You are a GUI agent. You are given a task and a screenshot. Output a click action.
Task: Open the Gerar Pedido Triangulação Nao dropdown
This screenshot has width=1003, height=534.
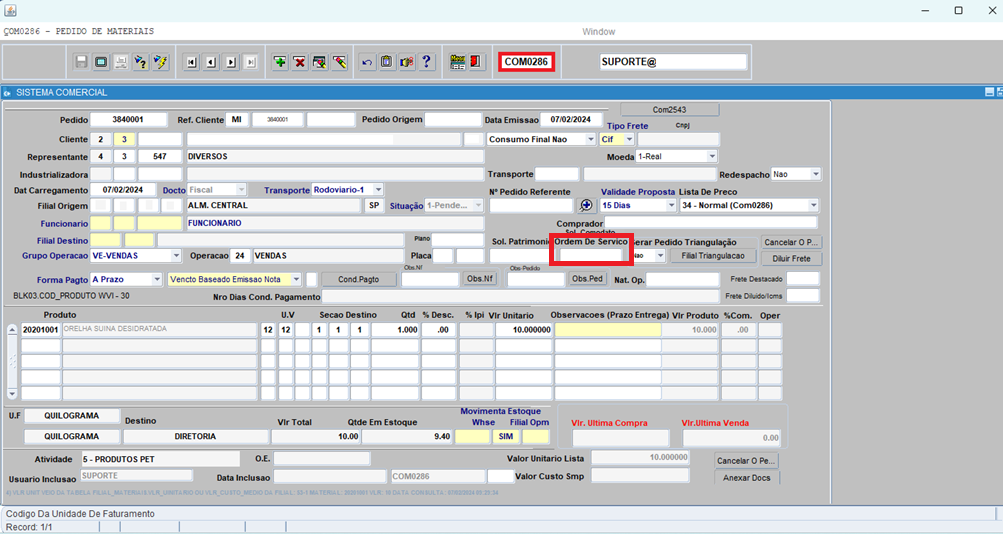(660, 256)
